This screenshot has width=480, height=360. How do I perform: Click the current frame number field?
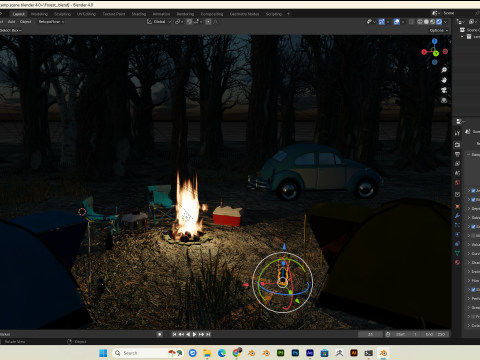click(370, 334)
